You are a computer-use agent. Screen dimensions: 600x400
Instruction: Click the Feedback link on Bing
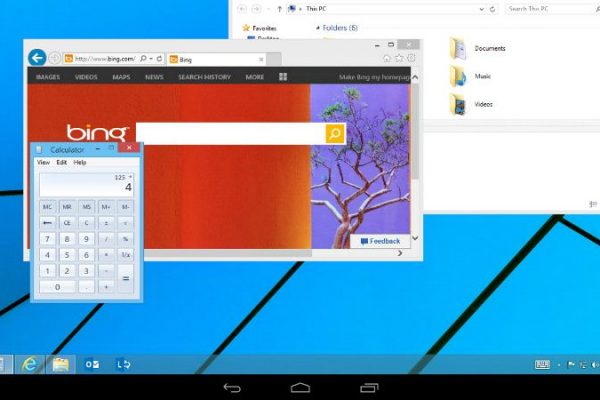[381, 241]
